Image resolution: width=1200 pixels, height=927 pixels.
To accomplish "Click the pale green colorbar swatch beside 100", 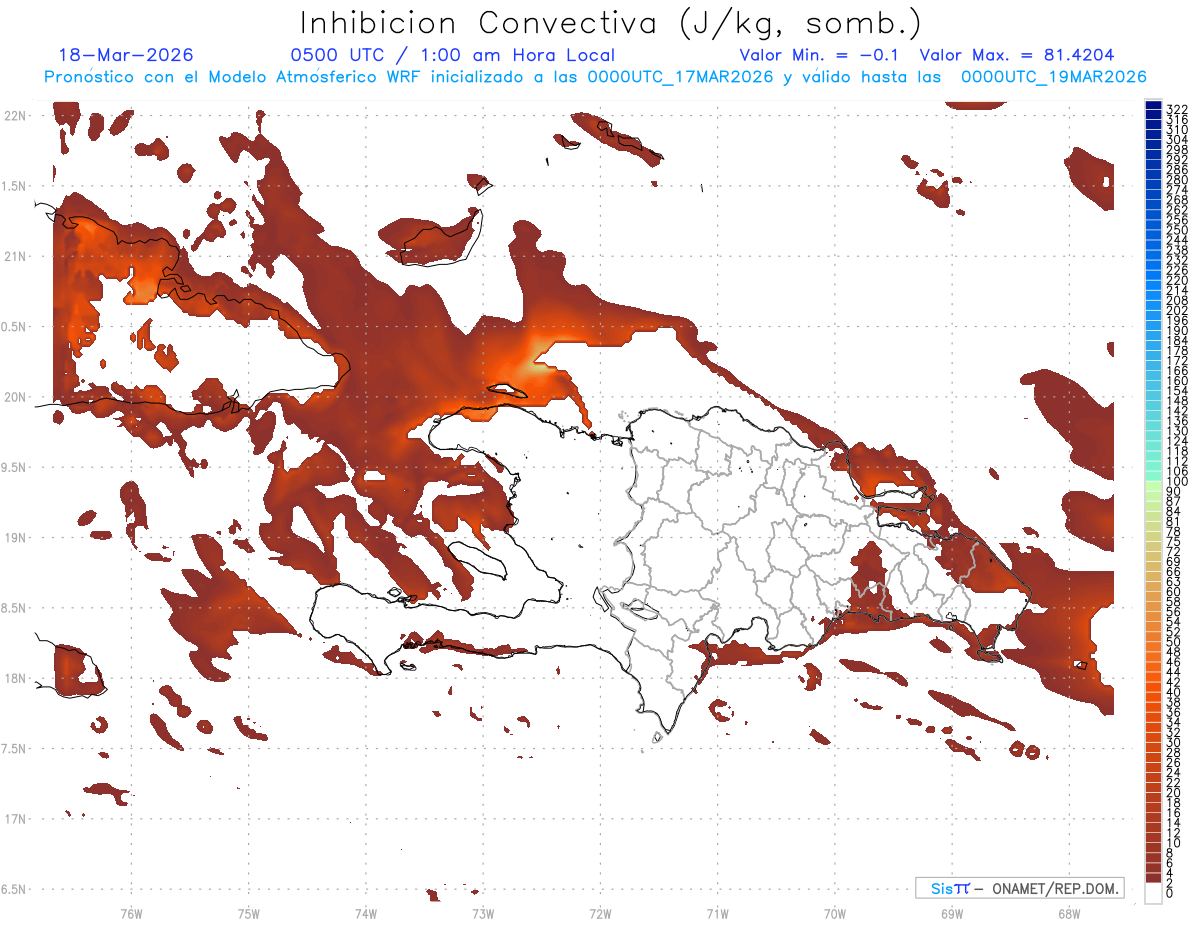I will coord(1153,484).
